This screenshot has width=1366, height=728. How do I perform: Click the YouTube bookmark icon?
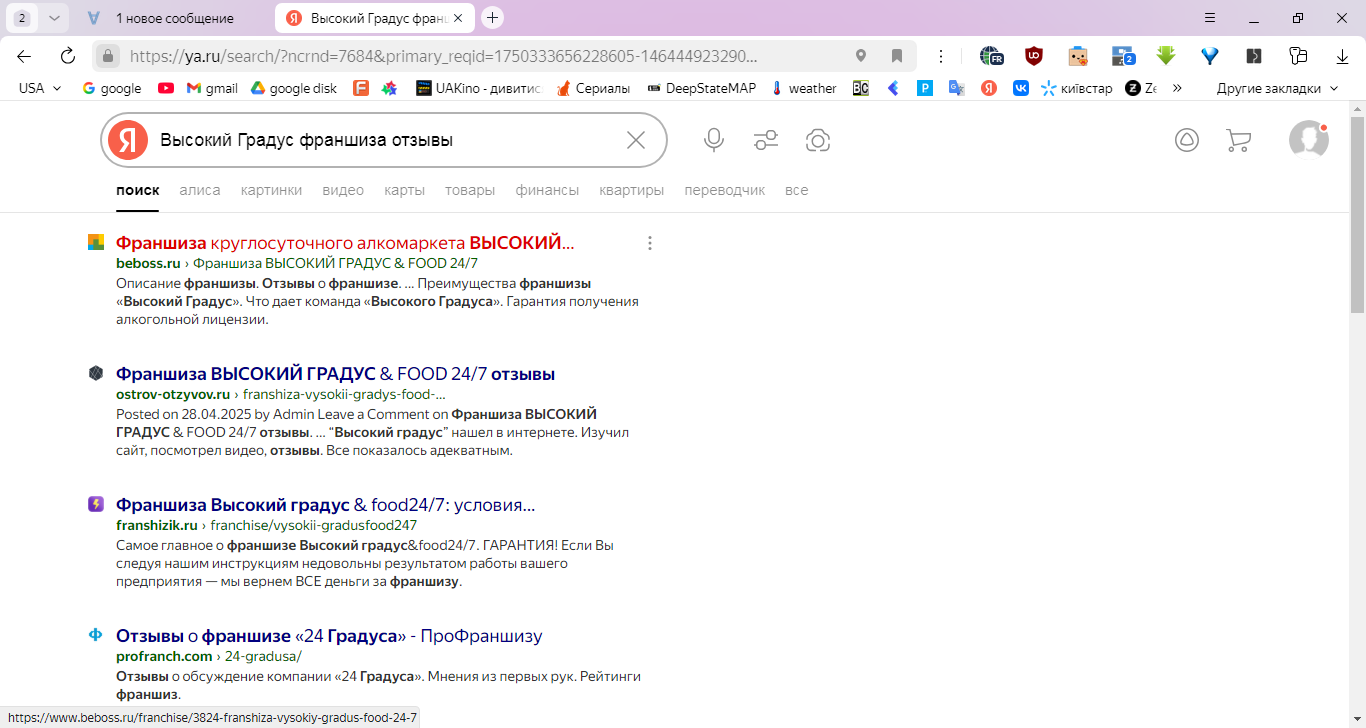click(166, 88)
